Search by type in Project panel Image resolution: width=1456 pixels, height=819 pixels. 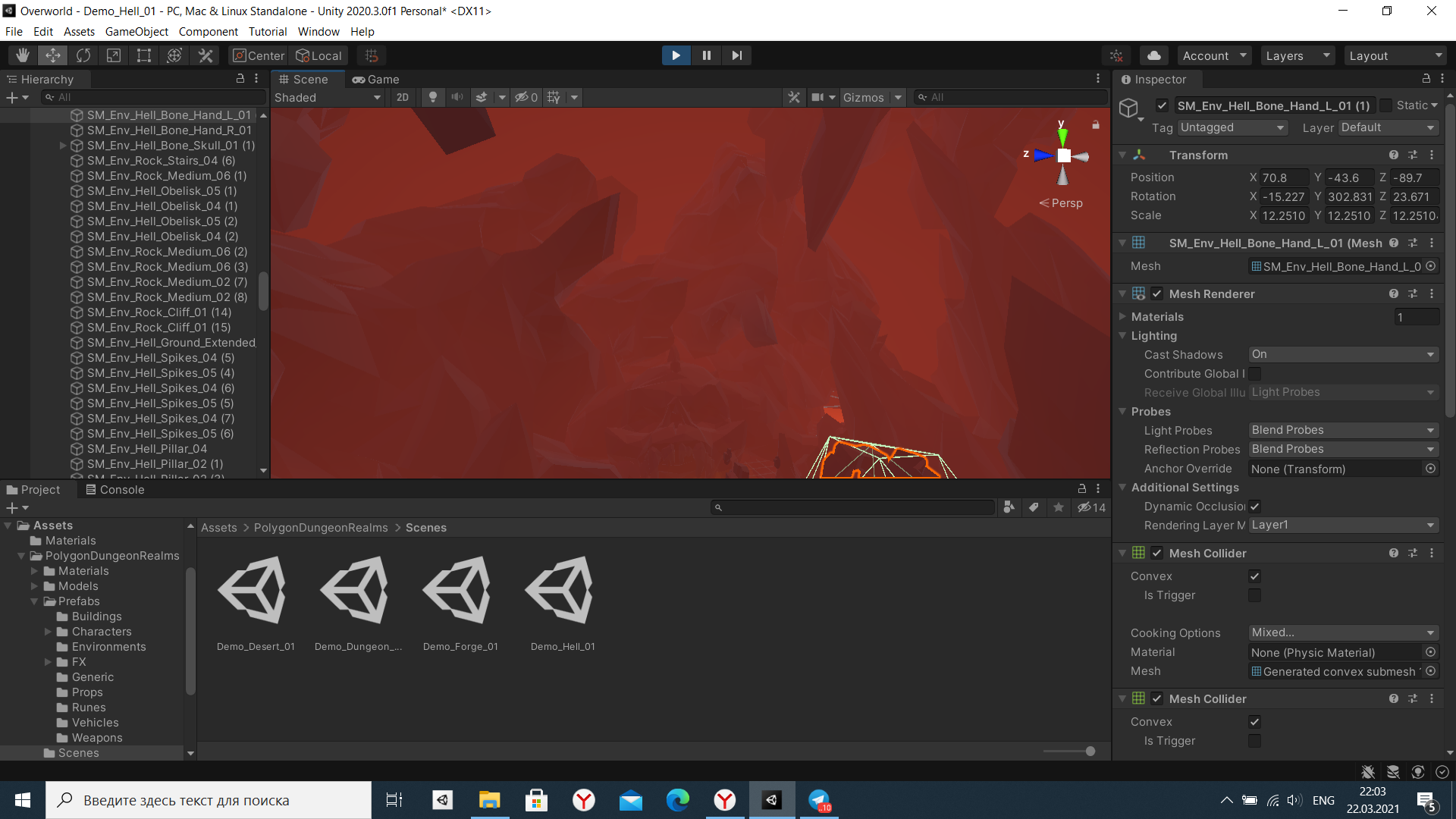(1009, 507)
